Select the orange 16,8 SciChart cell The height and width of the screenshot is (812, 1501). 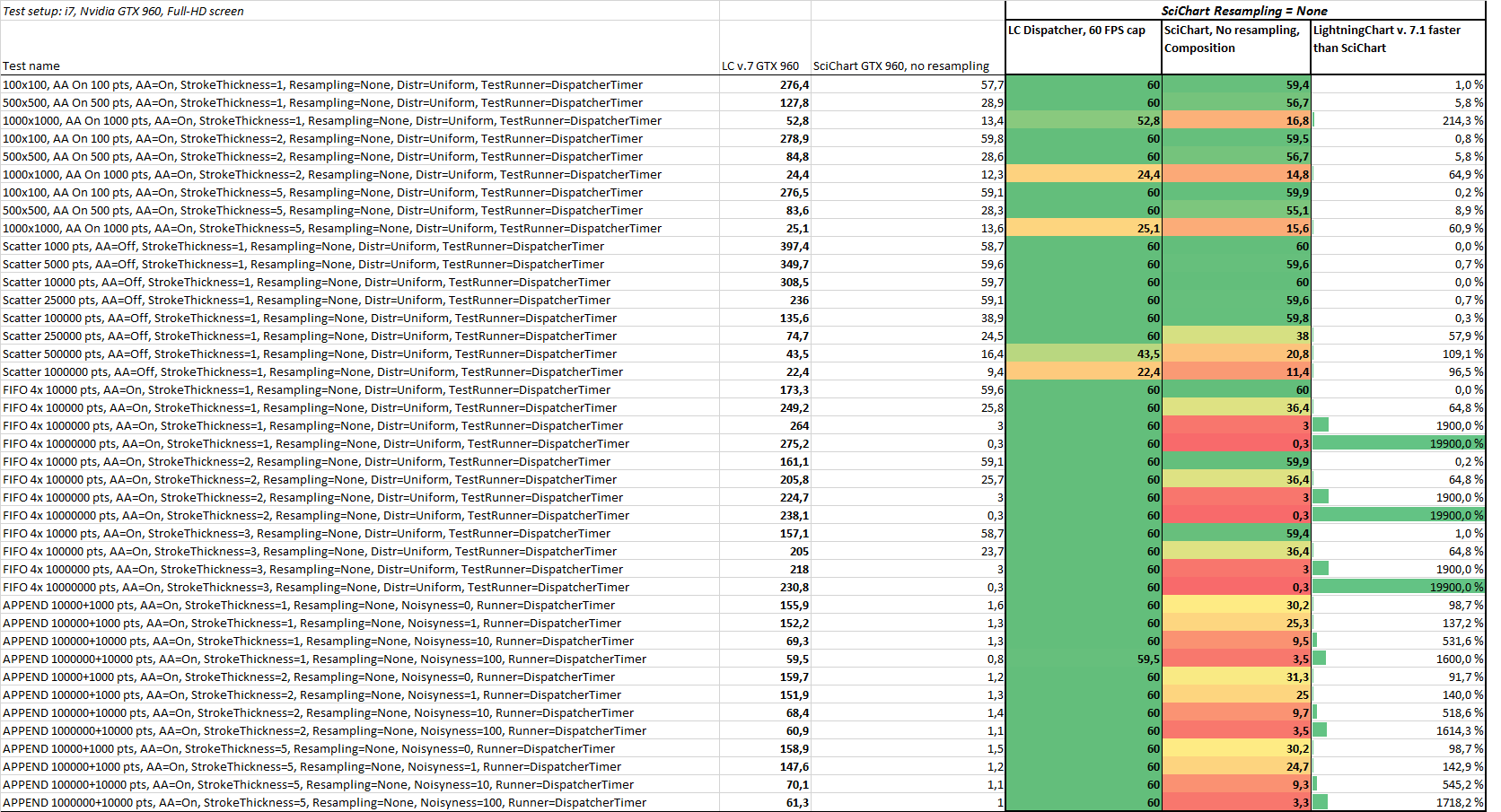click(x=1236, y=120)
